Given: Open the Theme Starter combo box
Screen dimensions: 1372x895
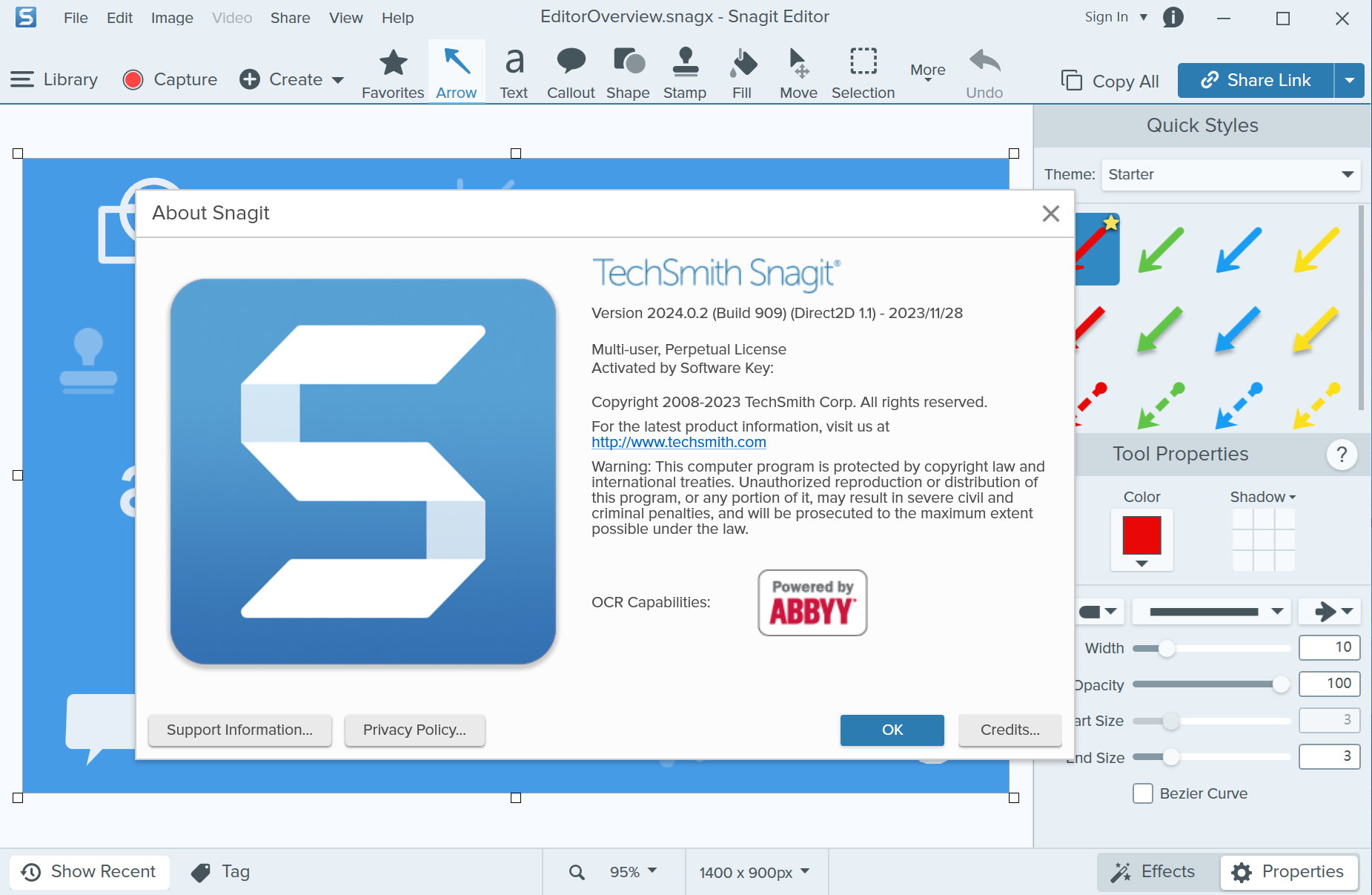Looking at the screenshot, I should click(x=1231, y=174).
